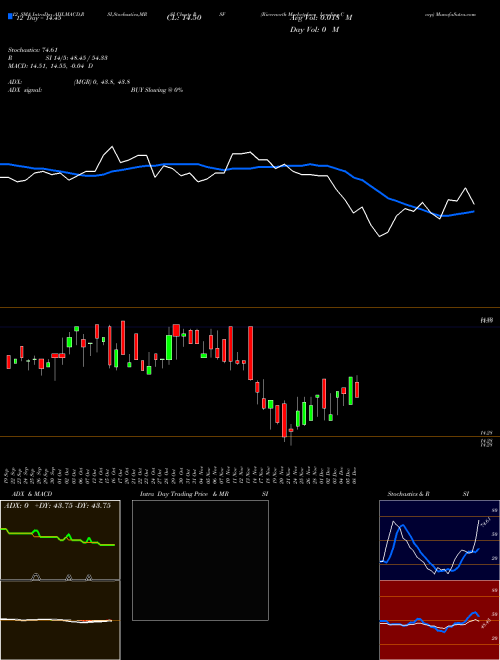Select the 'ADX: 0 +DY: 43.75 -DY: 43.75' header

(57, 506)
